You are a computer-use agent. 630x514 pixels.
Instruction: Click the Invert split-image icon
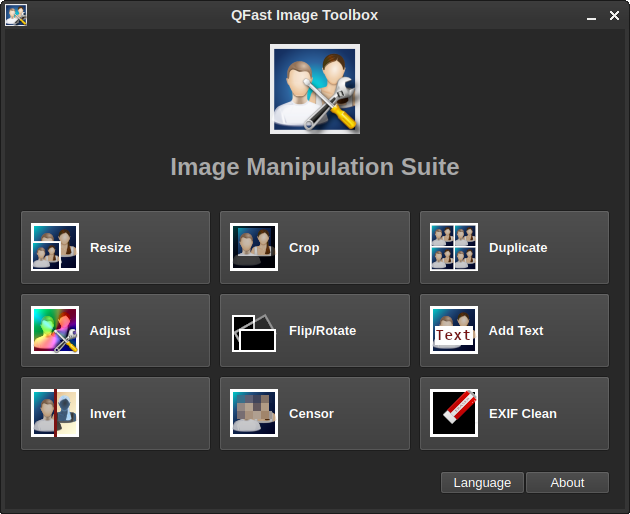(55, 413)
